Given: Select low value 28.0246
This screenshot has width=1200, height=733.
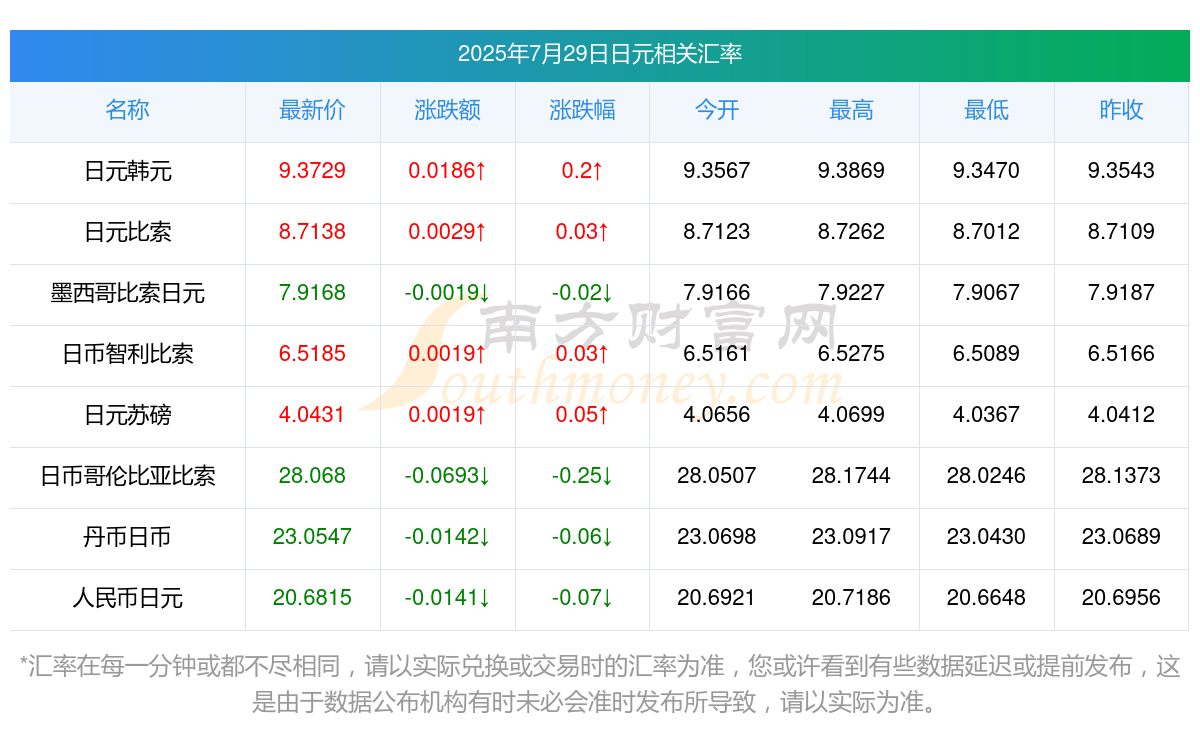Looking at the screenshot, I should (x=987, y=476).
